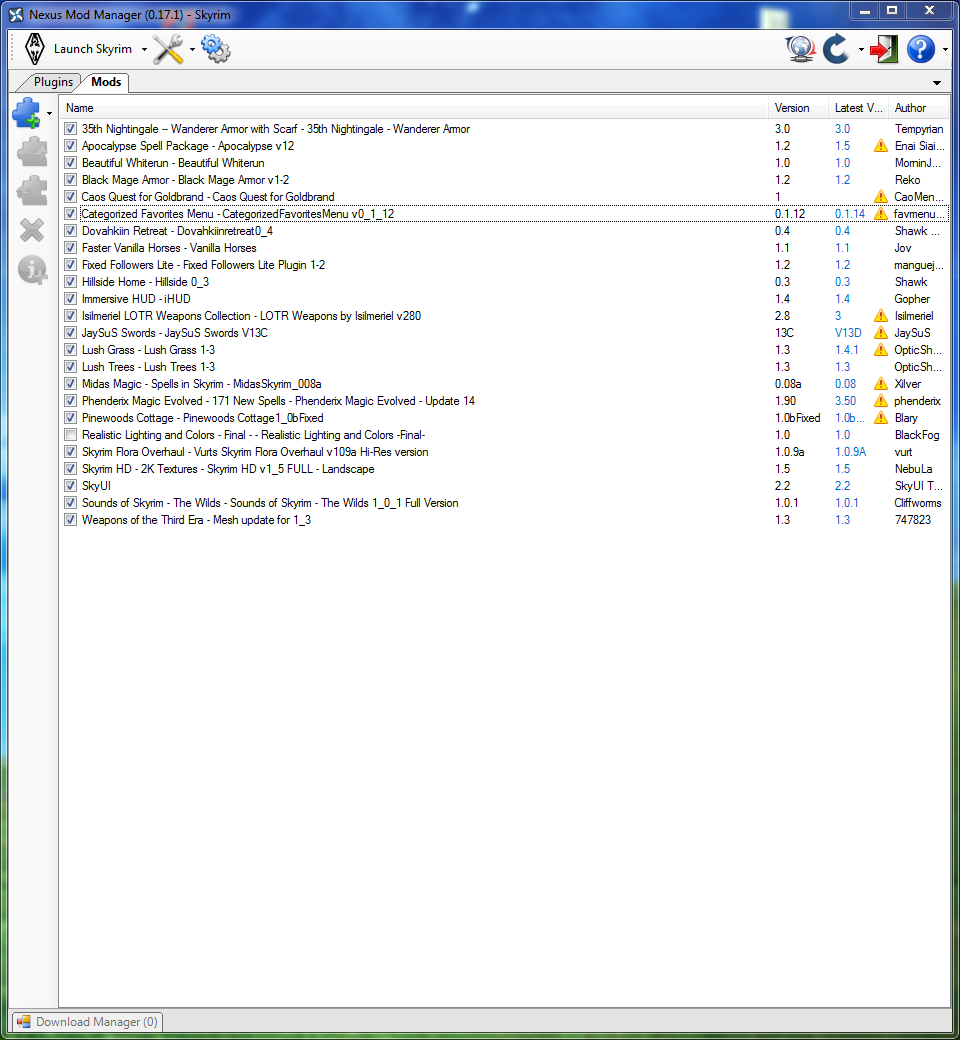The height and width of the screenshot is (1040, 960).
Task: Minimize the Nexus Mod Manager window
Action: [x=864, y=11]
